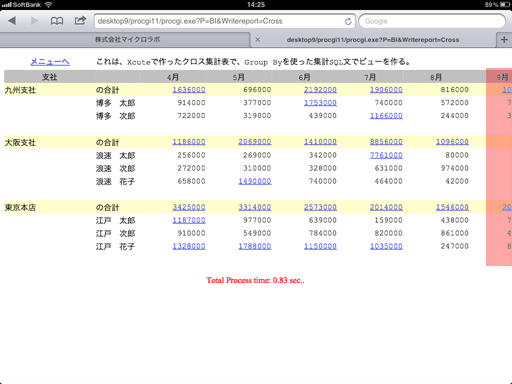
Task: Tap the Safari back arrow
Action: 12,21
